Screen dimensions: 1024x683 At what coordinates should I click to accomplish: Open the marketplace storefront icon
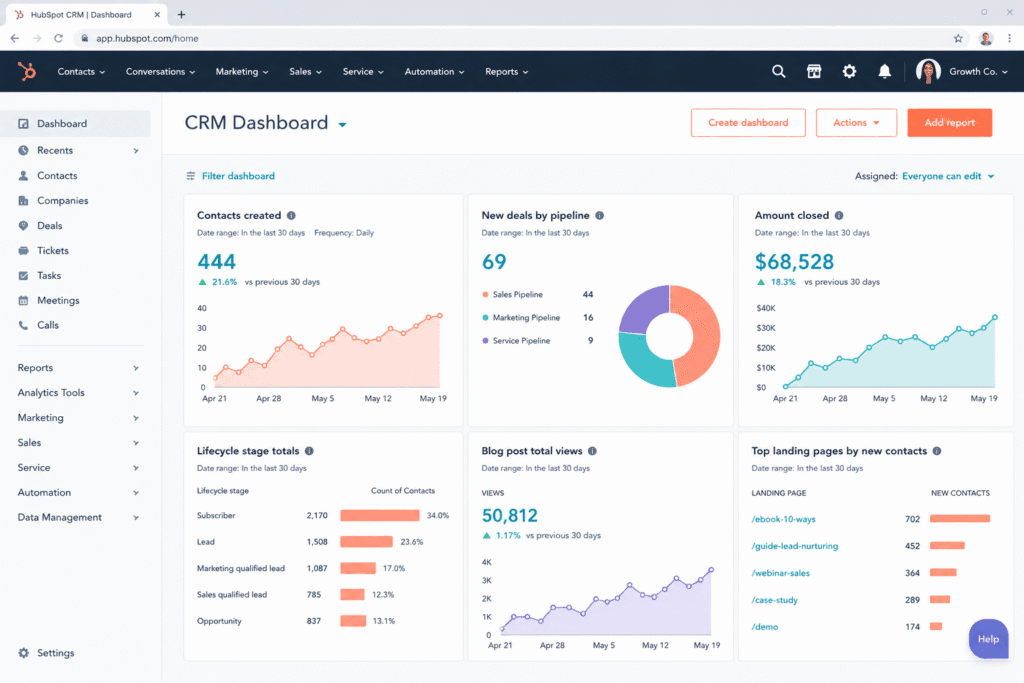click(814, 71)
